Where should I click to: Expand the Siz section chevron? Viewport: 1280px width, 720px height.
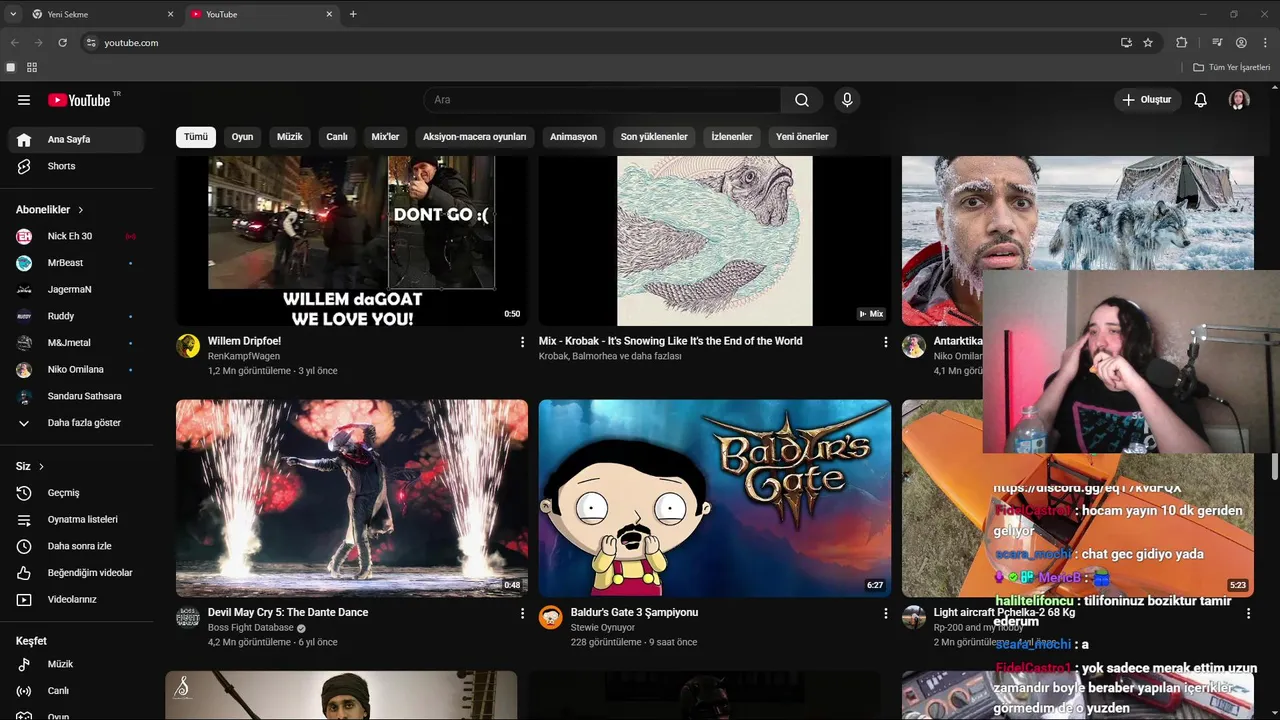tap(41, 467)
